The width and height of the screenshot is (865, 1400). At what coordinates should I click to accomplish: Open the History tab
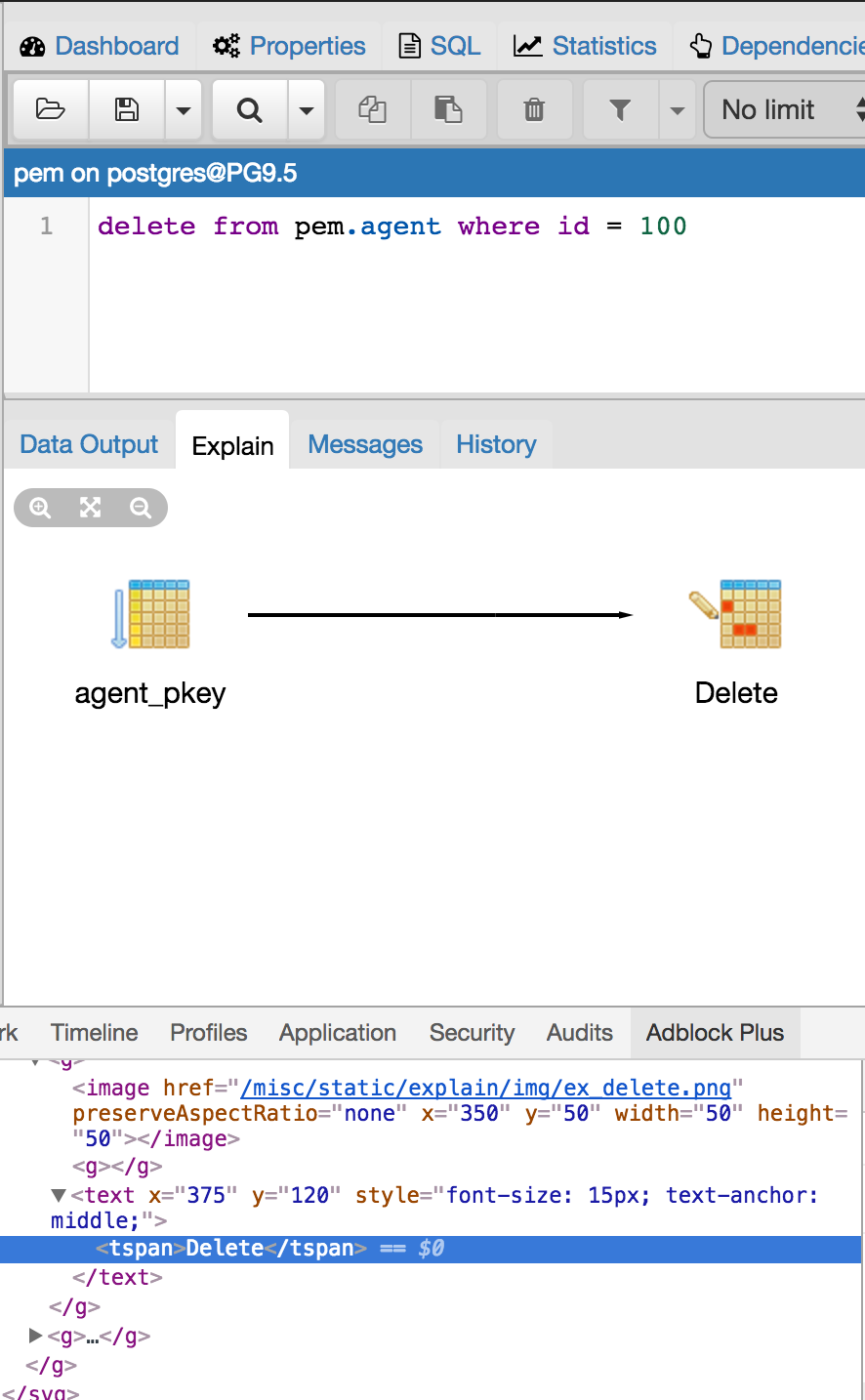(496, 445)
